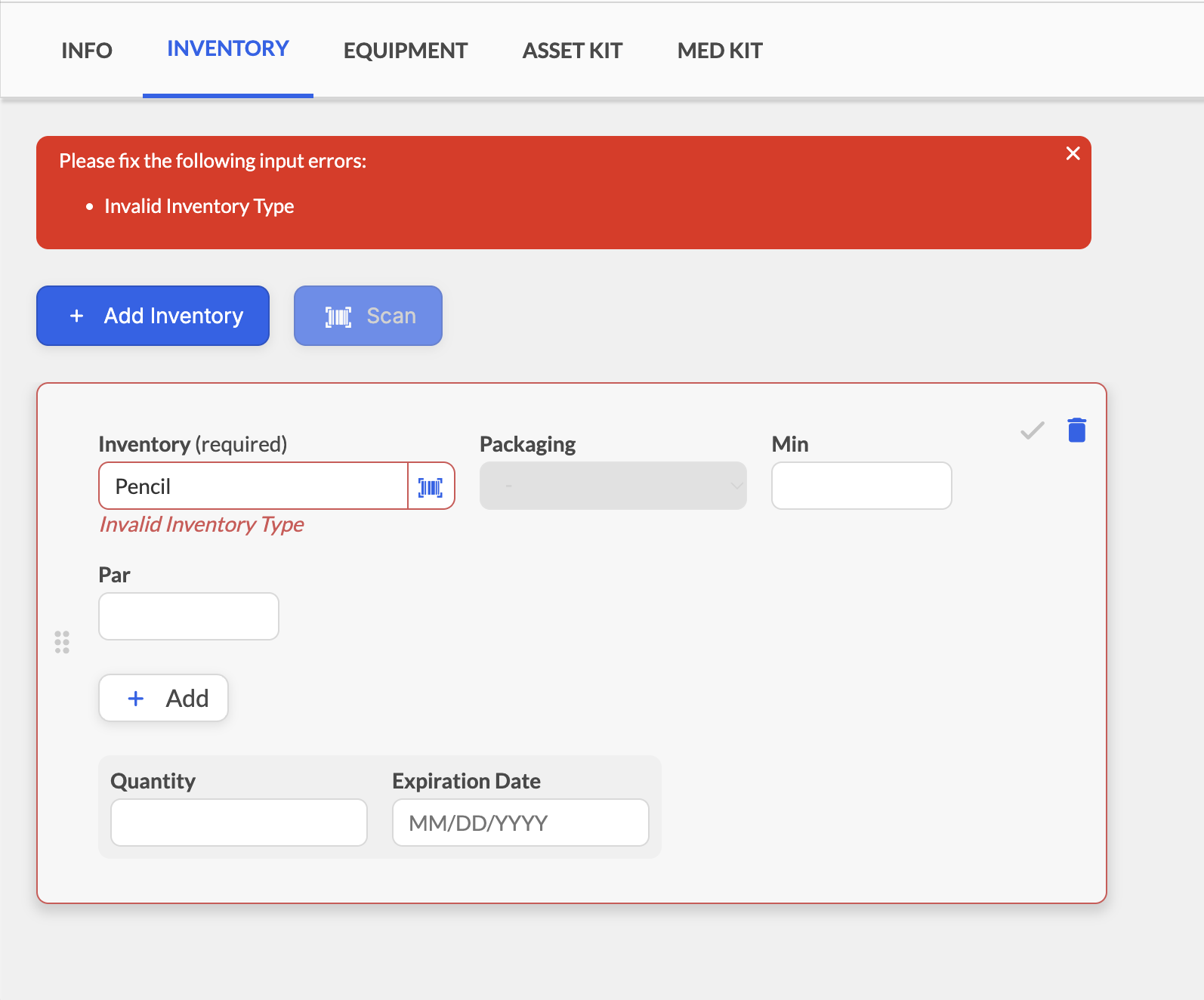Select the INVENTORY tab
The width and height of the screenshot is (1204, 1000).
tap(228, 49)
